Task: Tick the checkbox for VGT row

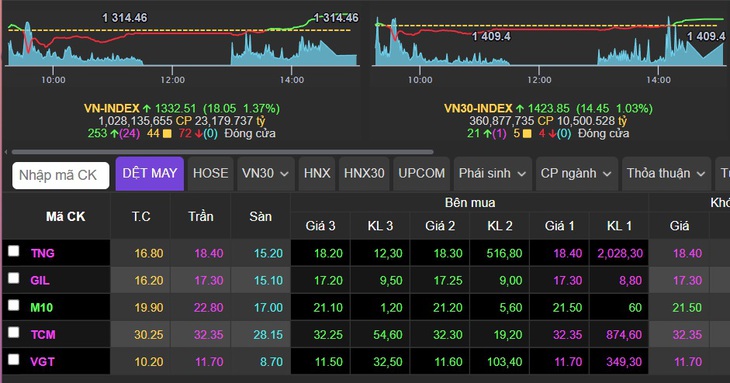Action: [x=14, y=359]
